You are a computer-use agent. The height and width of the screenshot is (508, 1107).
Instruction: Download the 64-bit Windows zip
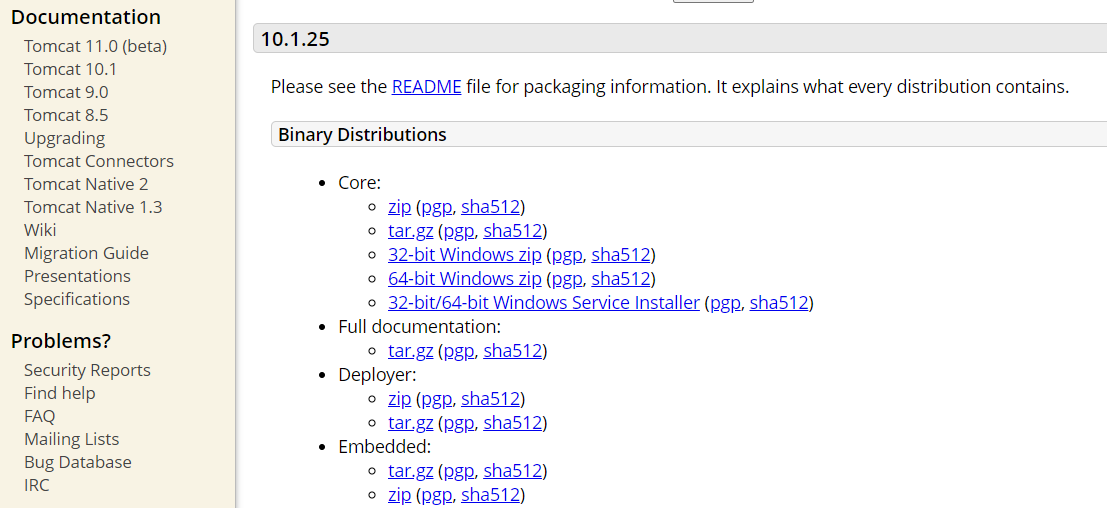(464, 279)
